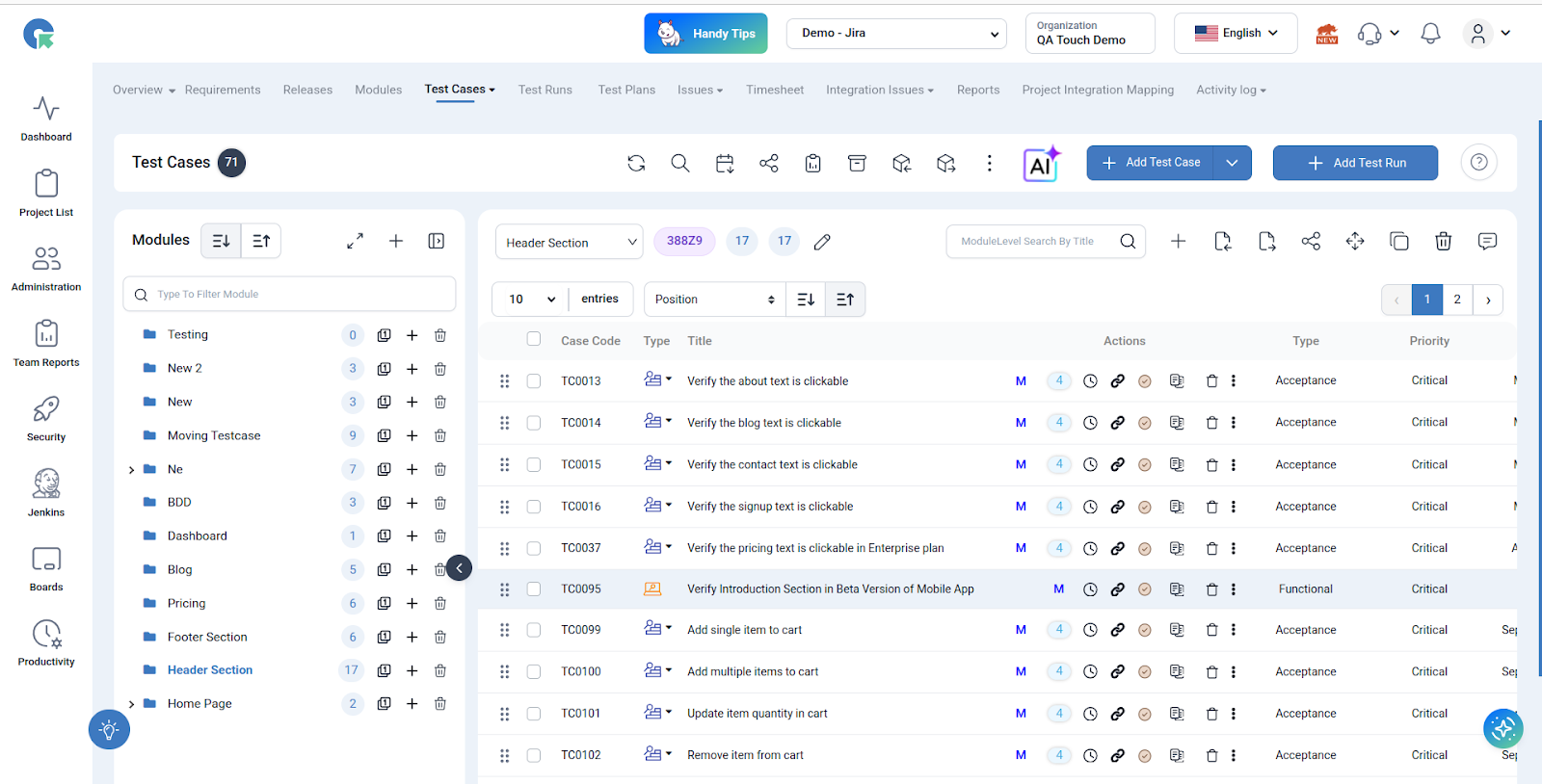Image resolution: width=1542 pixels, height=784 pixels.
Task: Open the entries per page dropdown
Action: pyautogui.click(x=531, y=300)
